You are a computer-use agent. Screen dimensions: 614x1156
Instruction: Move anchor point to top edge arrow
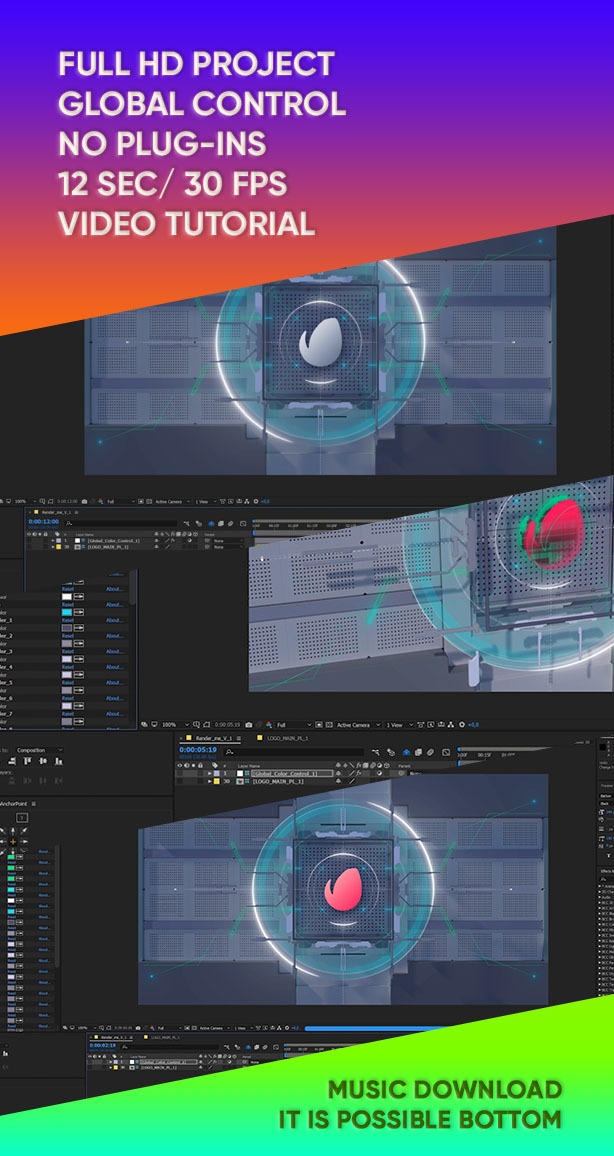[x=13, y=830]
